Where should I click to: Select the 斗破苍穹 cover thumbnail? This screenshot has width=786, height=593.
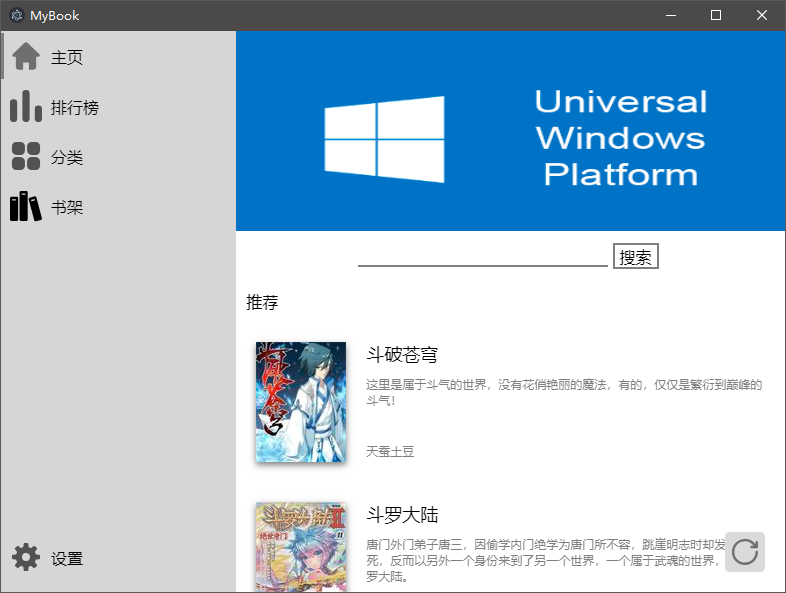[x=301, y=402]
